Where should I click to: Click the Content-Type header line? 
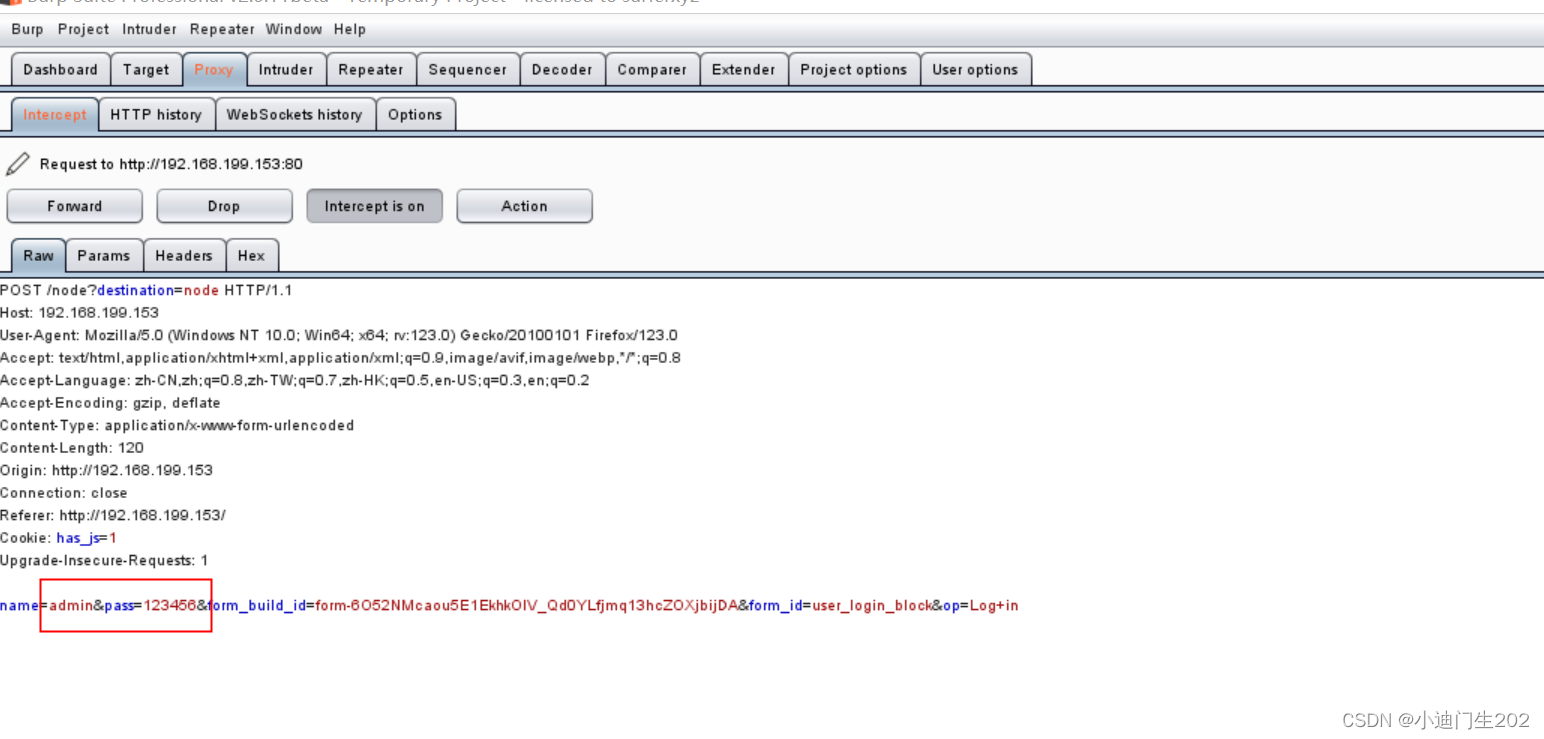178,425
